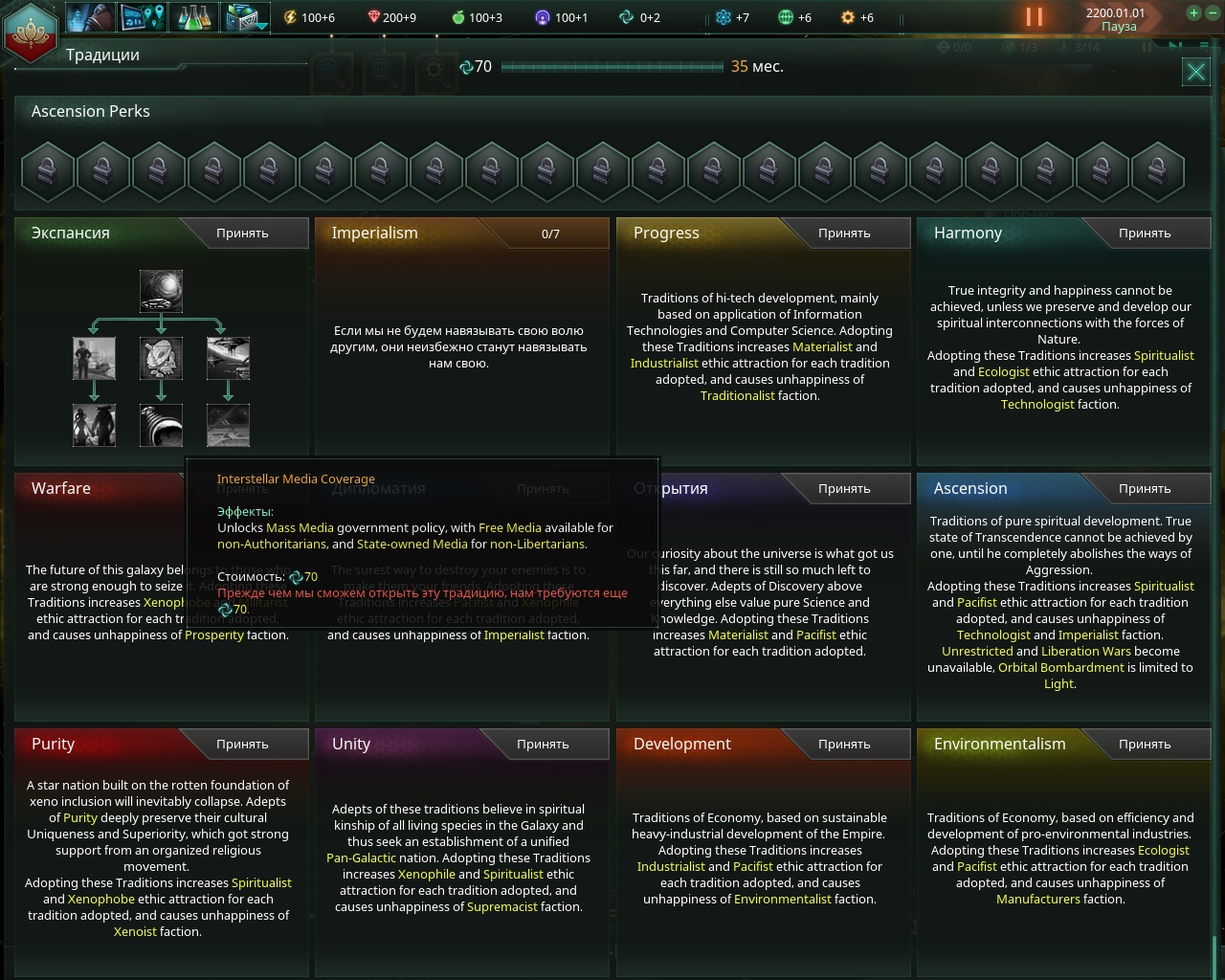The height and width of the screenshot is (980, 1225).
Task: Select the aerial landscape tradition icon
Action: pos(228,425)
